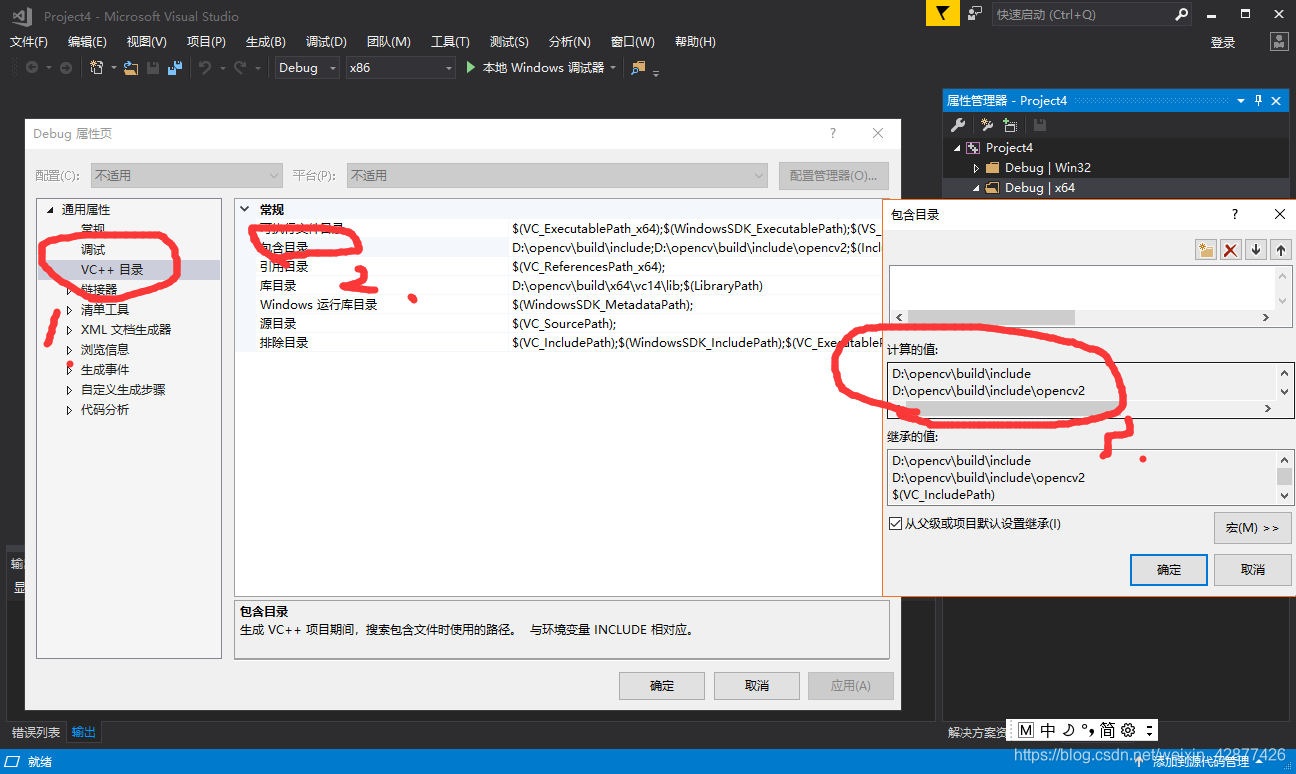Image resolution: width=1296 pixels, height=774 pixels.
Task: Expand the 浏览信息 tree node
Action: click(69, 350)
